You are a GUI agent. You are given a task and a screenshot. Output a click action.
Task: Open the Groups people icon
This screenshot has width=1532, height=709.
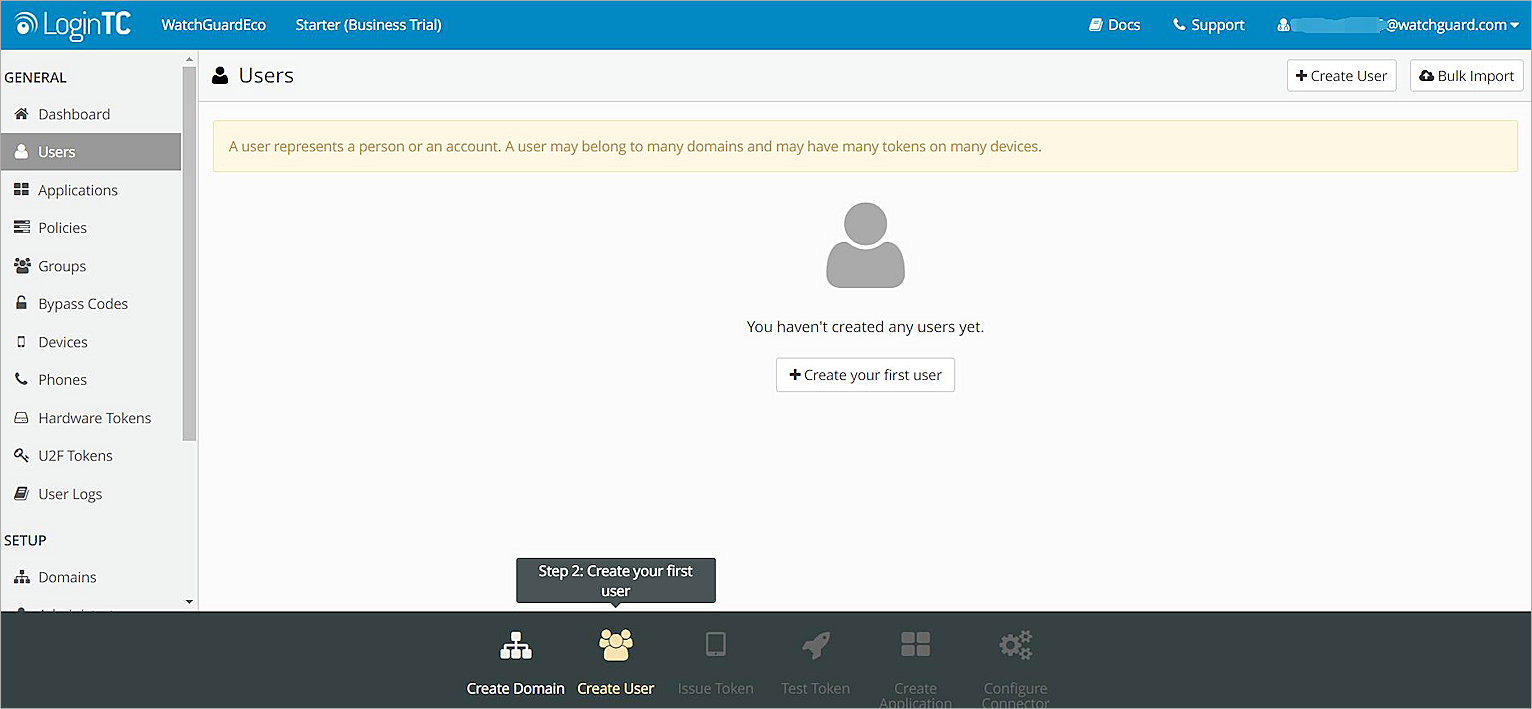coord(22,265)
